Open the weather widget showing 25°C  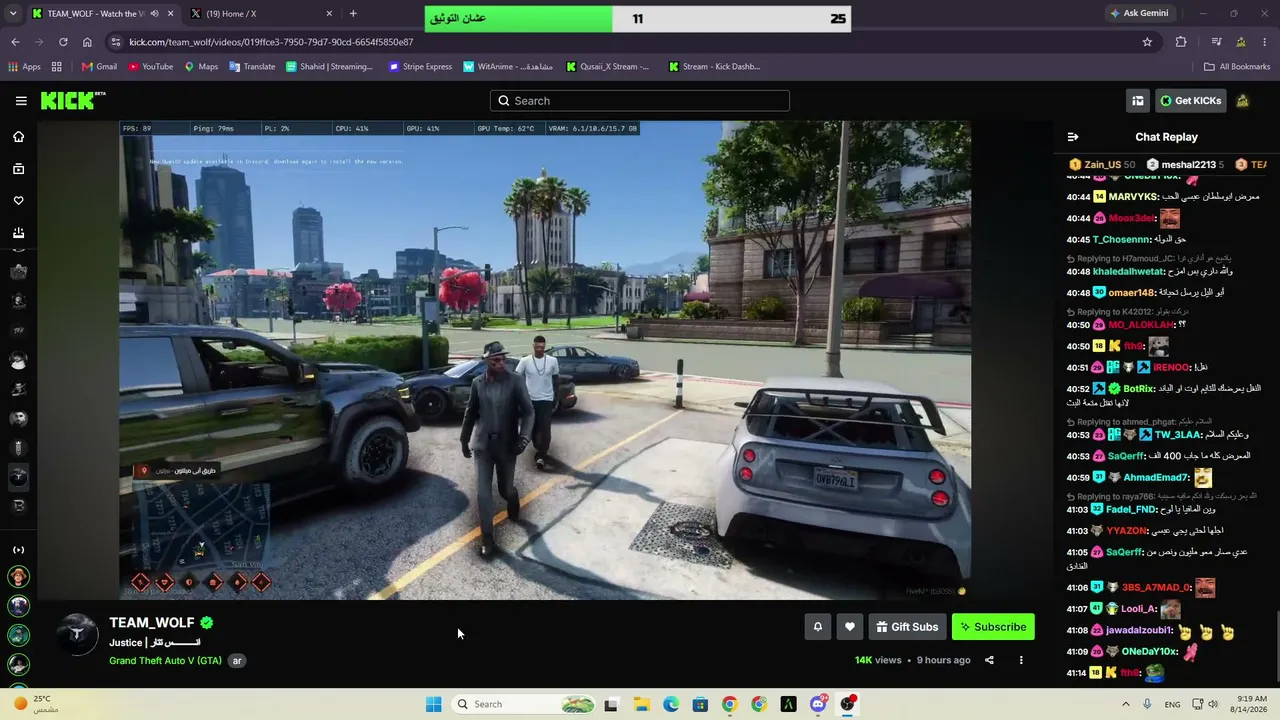[x=35, y=704]
